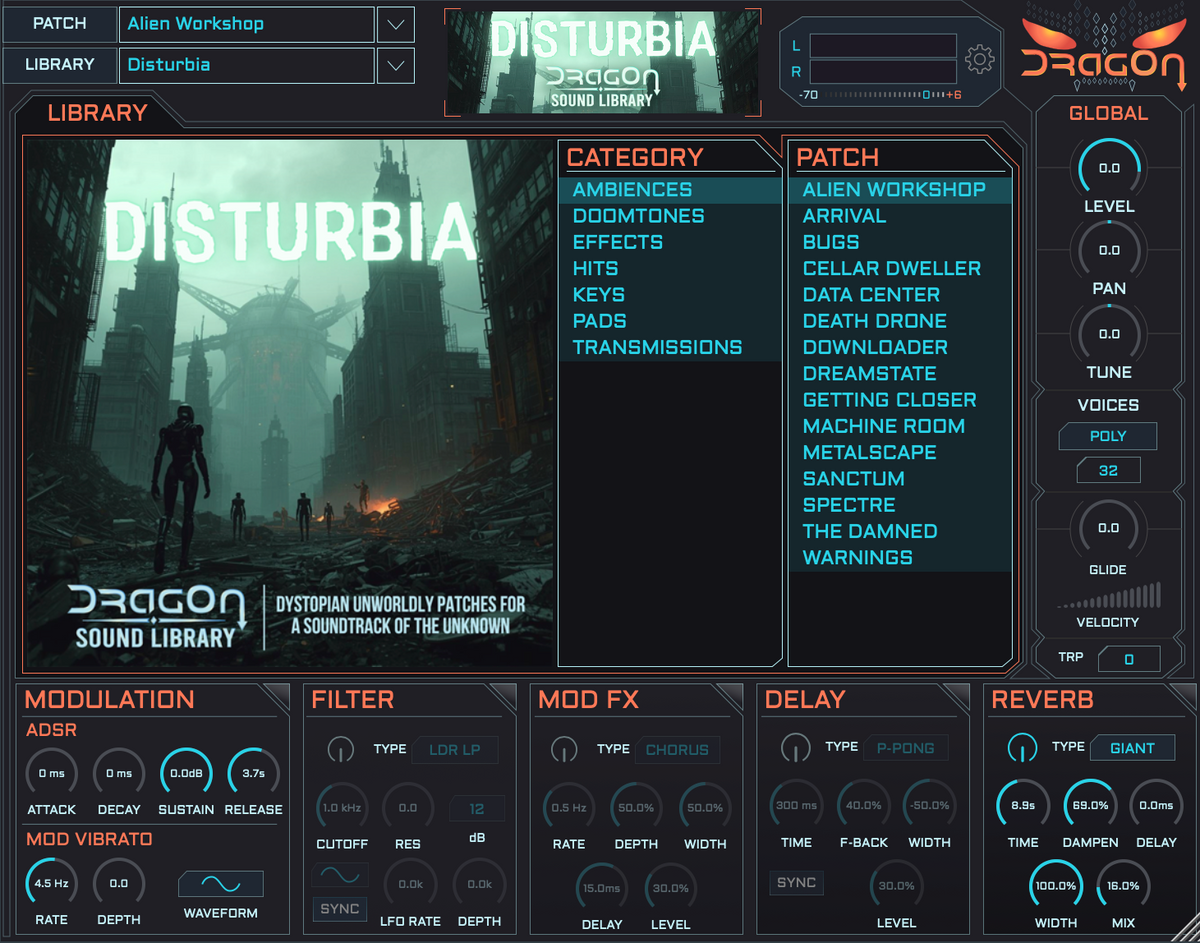Image resolution: width=1200 pixels, height=943 pixels.
Task: Load the SPECTRE patch
Action: click(x=900, y=505)
